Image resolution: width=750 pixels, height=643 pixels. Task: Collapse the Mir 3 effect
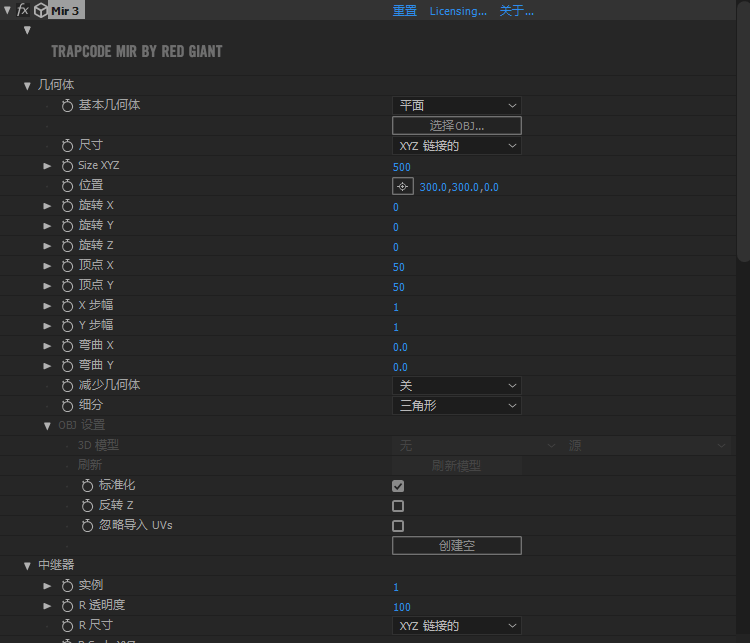(x=7, y=10)
